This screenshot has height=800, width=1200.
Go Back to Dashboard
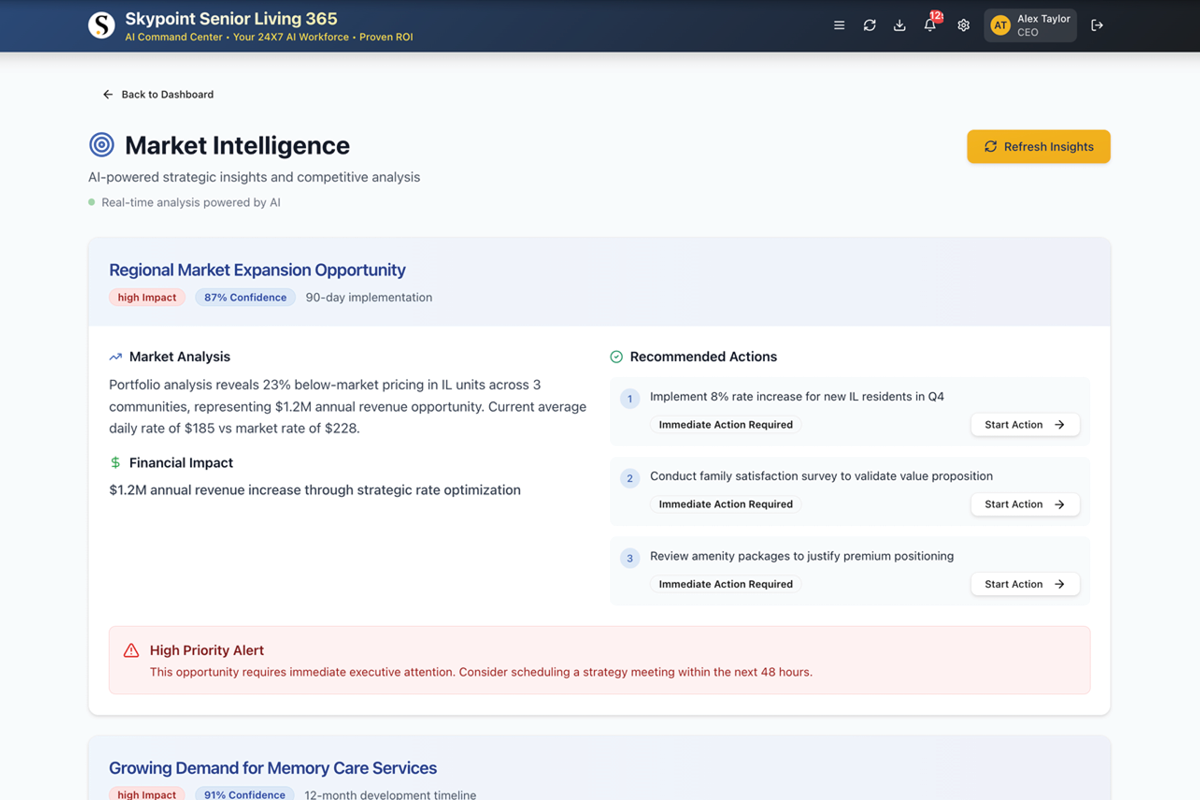tap(158, 94)
